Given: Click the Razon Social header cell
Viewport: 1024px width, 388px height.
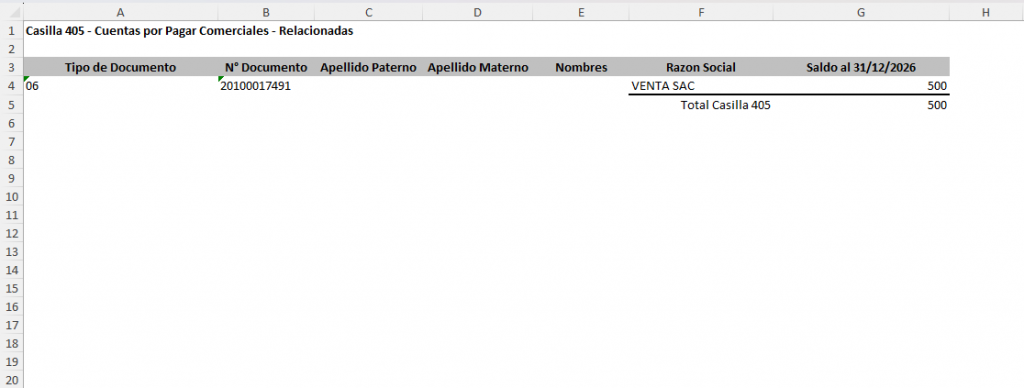Looking at the screenshot, I should (x=701, y=67).
